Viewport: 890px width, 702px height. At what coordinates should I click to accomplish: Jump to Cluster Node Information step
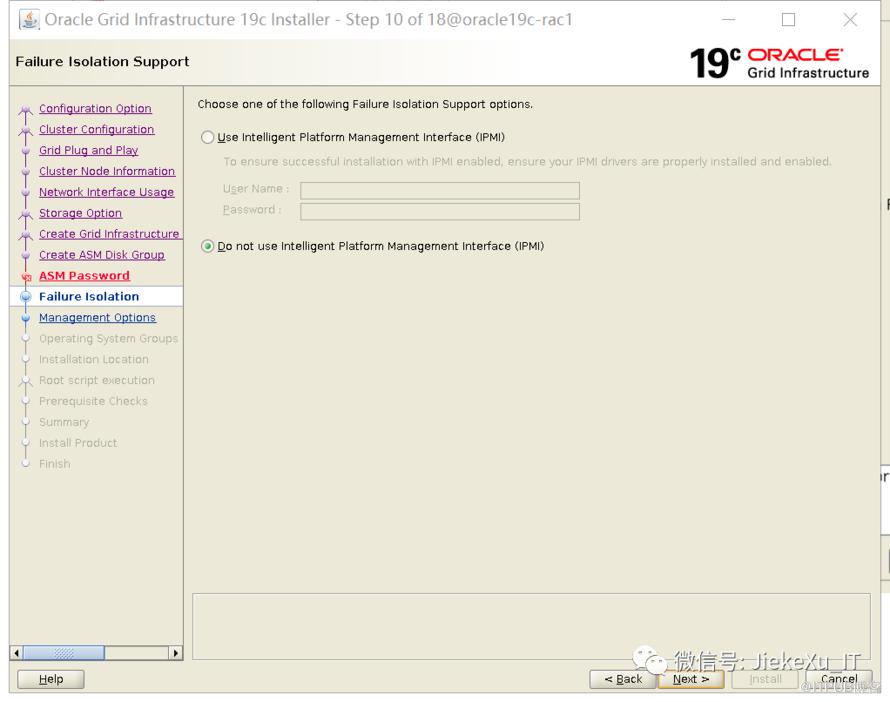click(106, 172)
